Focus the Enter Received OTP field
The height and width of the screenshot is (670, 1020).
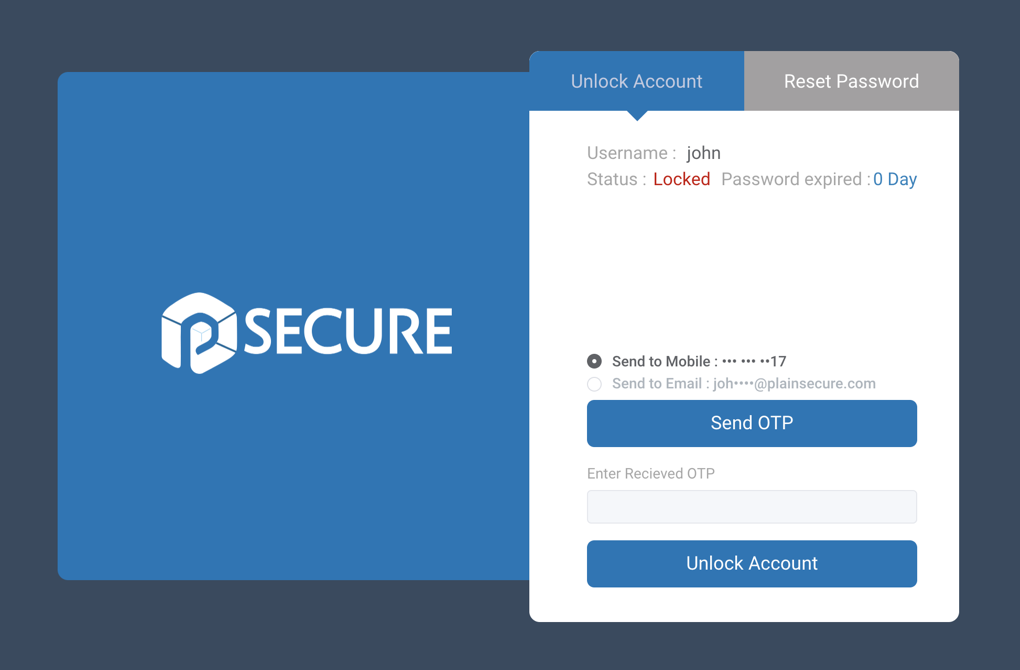(x=751, y=507)
